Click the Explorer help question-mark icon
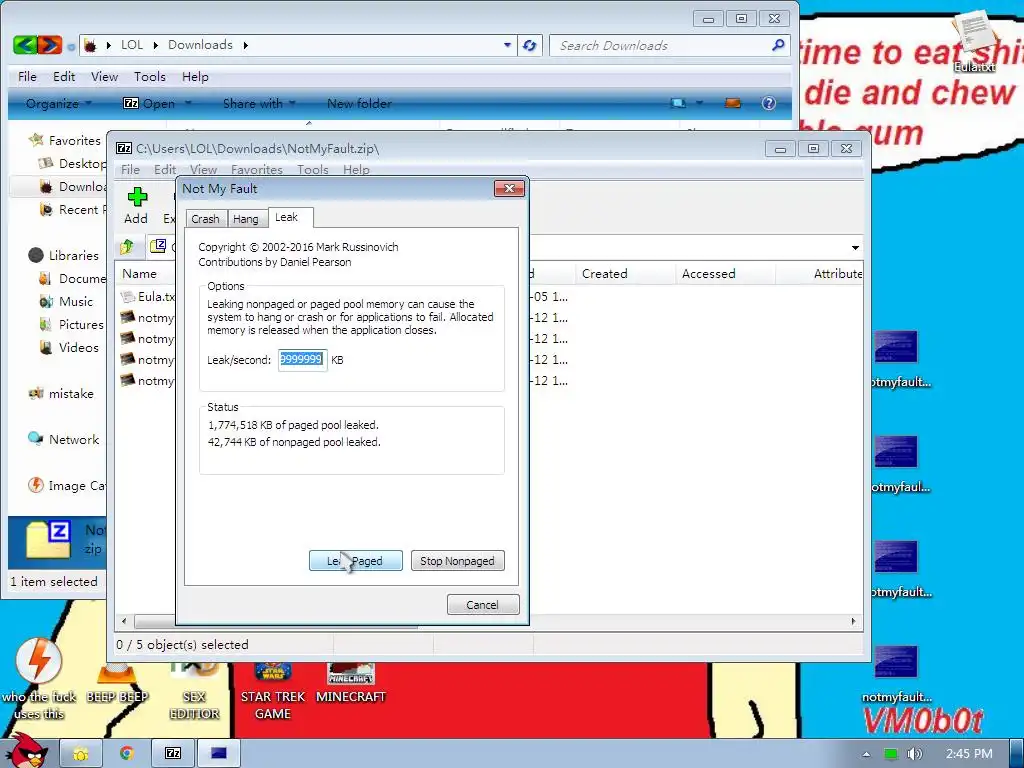 coord(769,103)
